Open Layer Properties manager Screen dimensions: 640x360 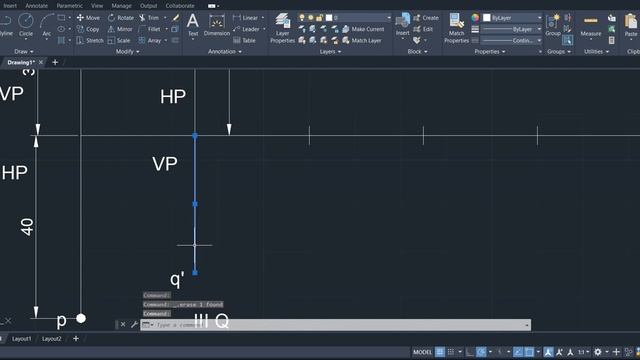(x=282, y=27)
